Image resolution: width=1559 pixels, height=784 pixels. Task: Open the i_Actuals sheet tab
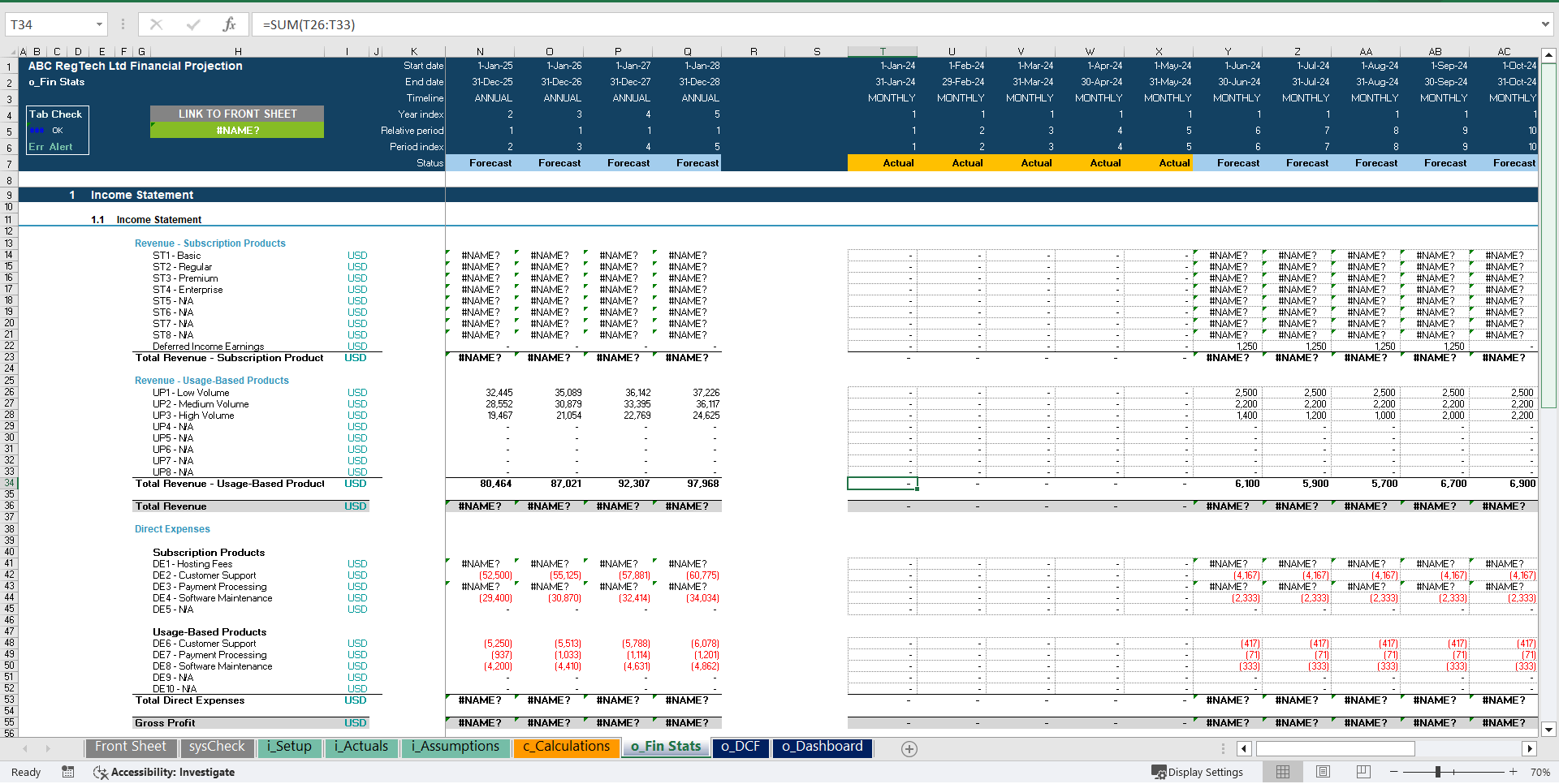(x=361, y=747)
